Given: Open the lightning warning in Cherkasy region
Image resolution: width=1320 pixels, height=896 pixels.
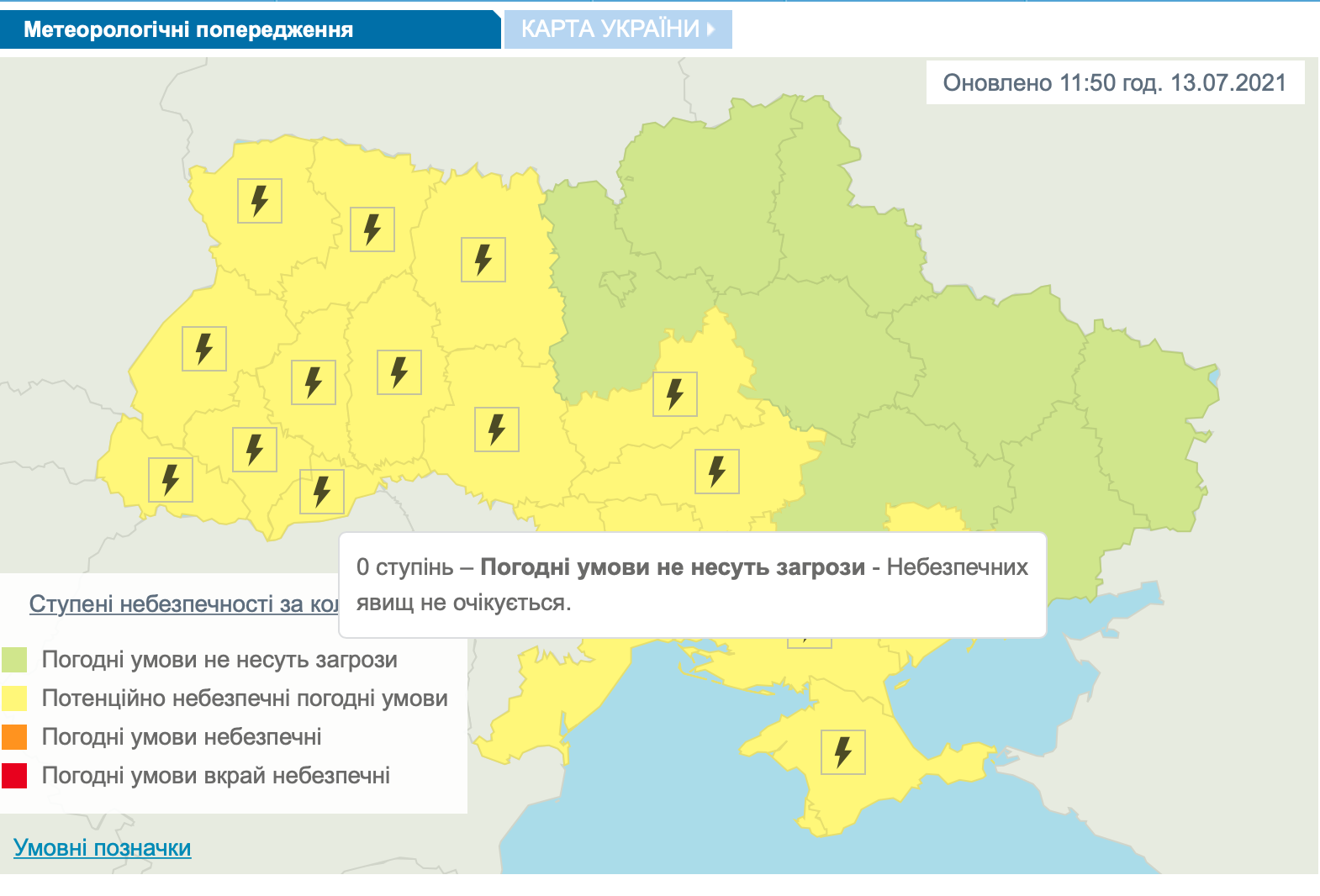Looking at the screenshot, I should [x=674, y=393].
